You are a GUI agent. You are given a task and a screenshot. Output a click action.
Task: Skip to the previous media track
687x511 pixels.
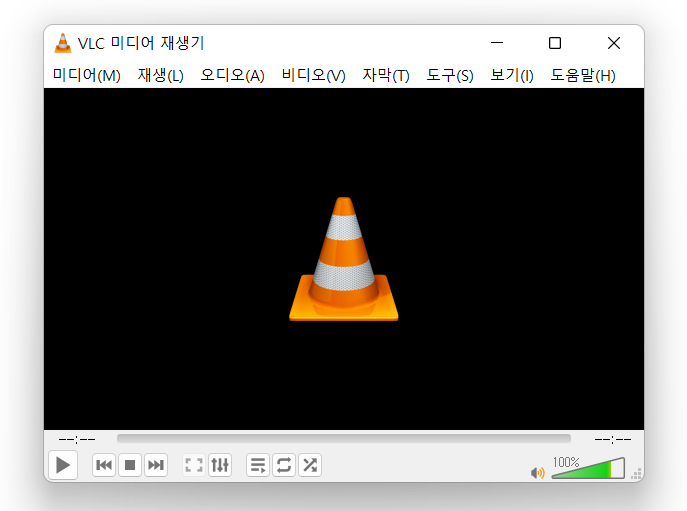click(x=104, y=465)
